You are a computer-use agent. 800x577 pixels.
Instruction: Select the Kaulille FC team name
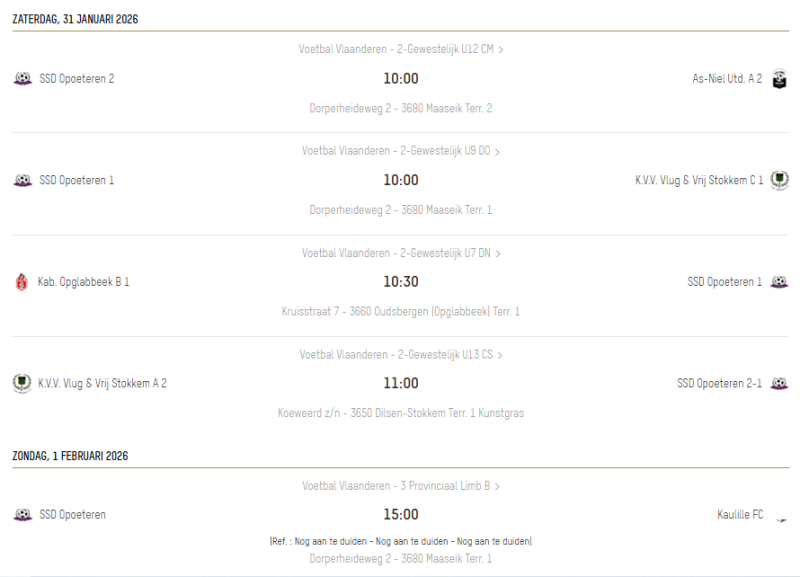pos(740,515)
